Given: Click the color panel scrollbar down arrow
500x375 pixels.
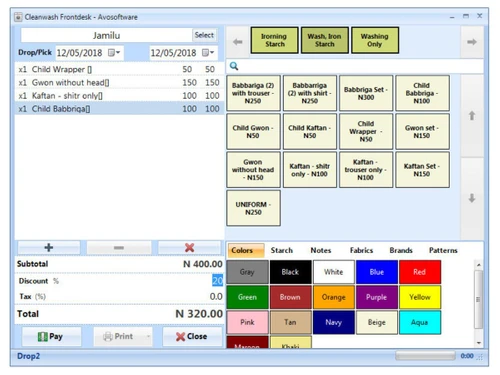Looking at the screenshot, I should point(479,343).
